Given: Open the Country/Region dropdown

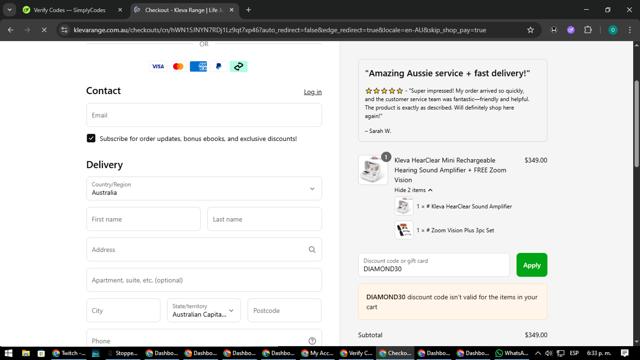Looking at the screenshot, I should point(204,189).
